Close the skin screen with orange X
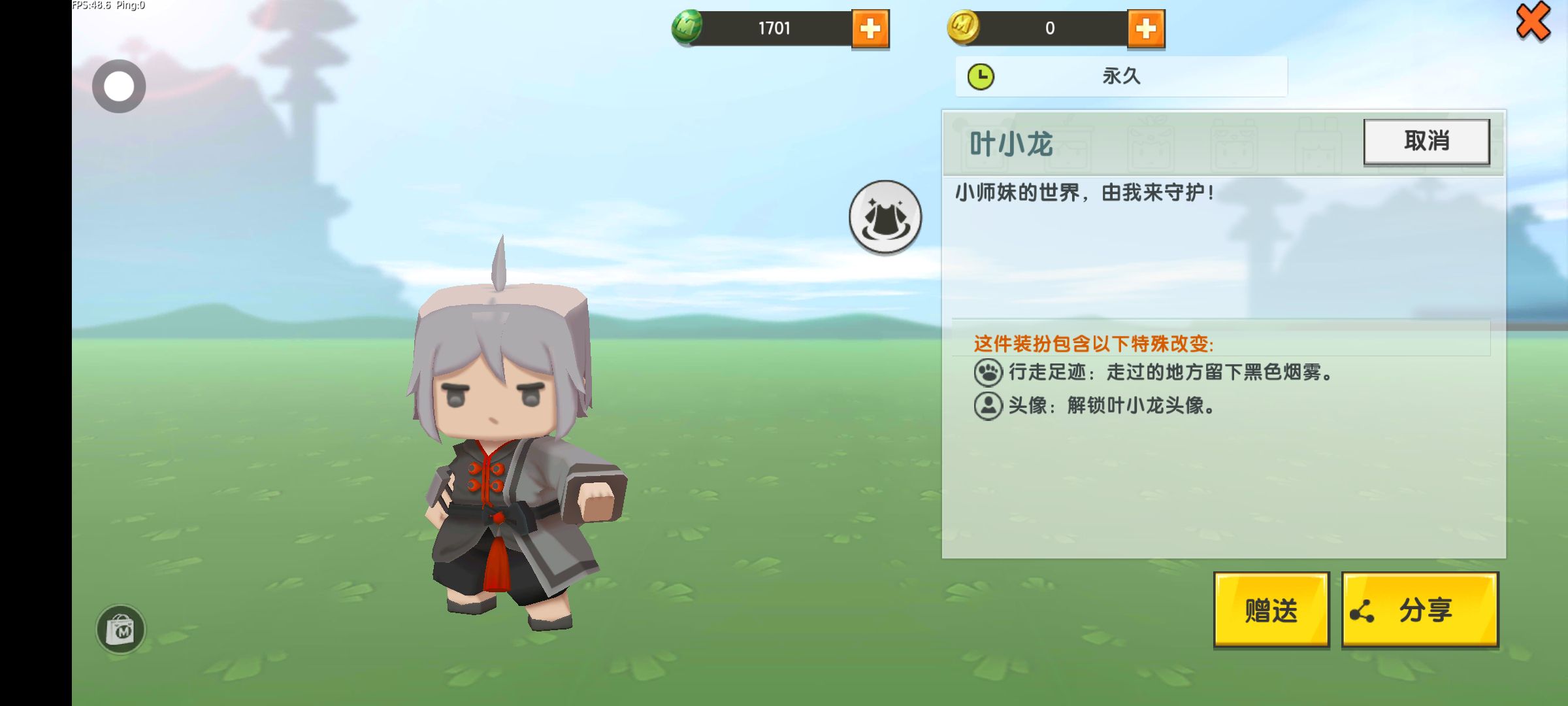 click(x=1533, y=22)
